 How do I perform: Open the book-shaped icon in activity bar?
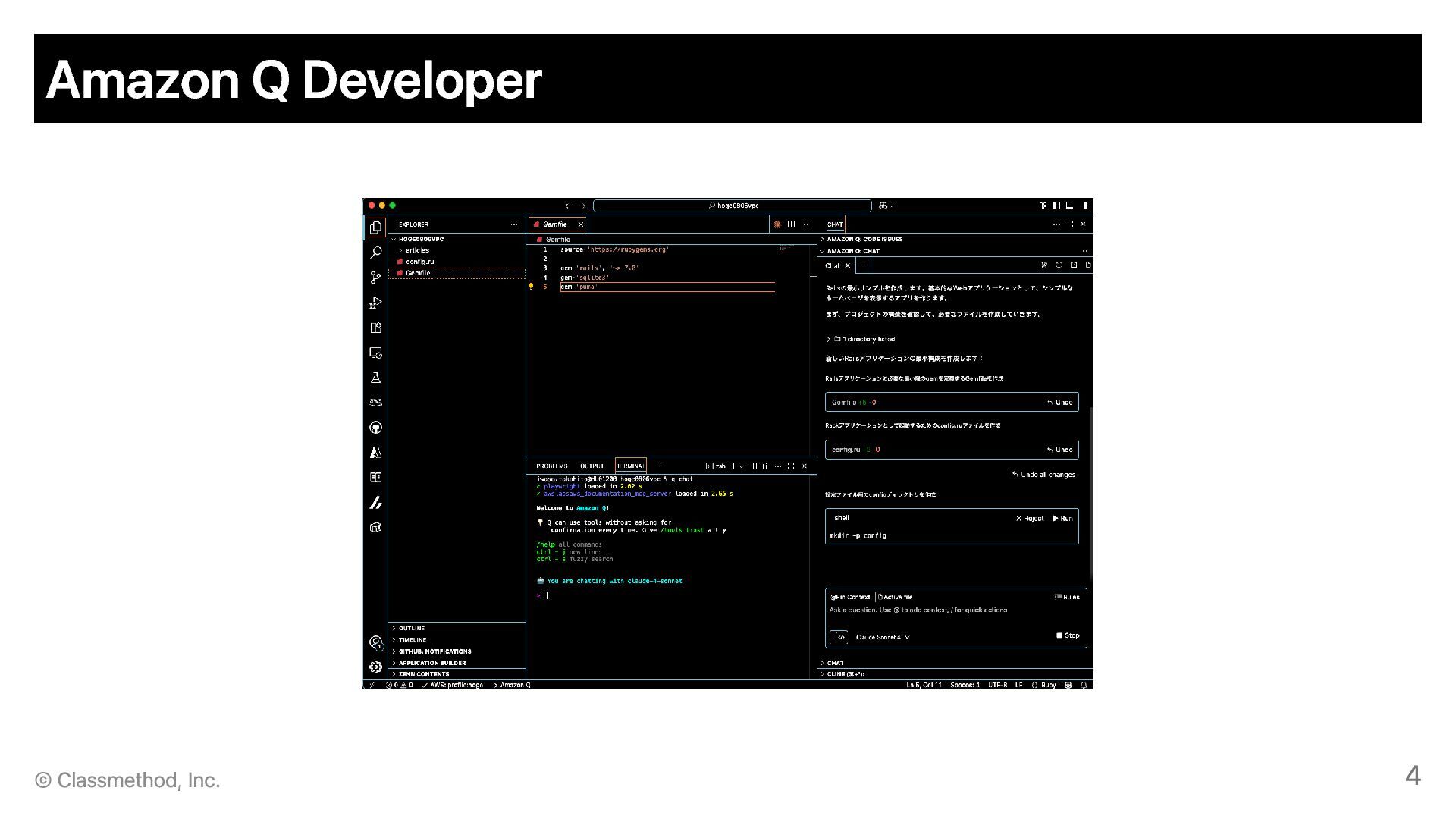click(x=375, y=477)
